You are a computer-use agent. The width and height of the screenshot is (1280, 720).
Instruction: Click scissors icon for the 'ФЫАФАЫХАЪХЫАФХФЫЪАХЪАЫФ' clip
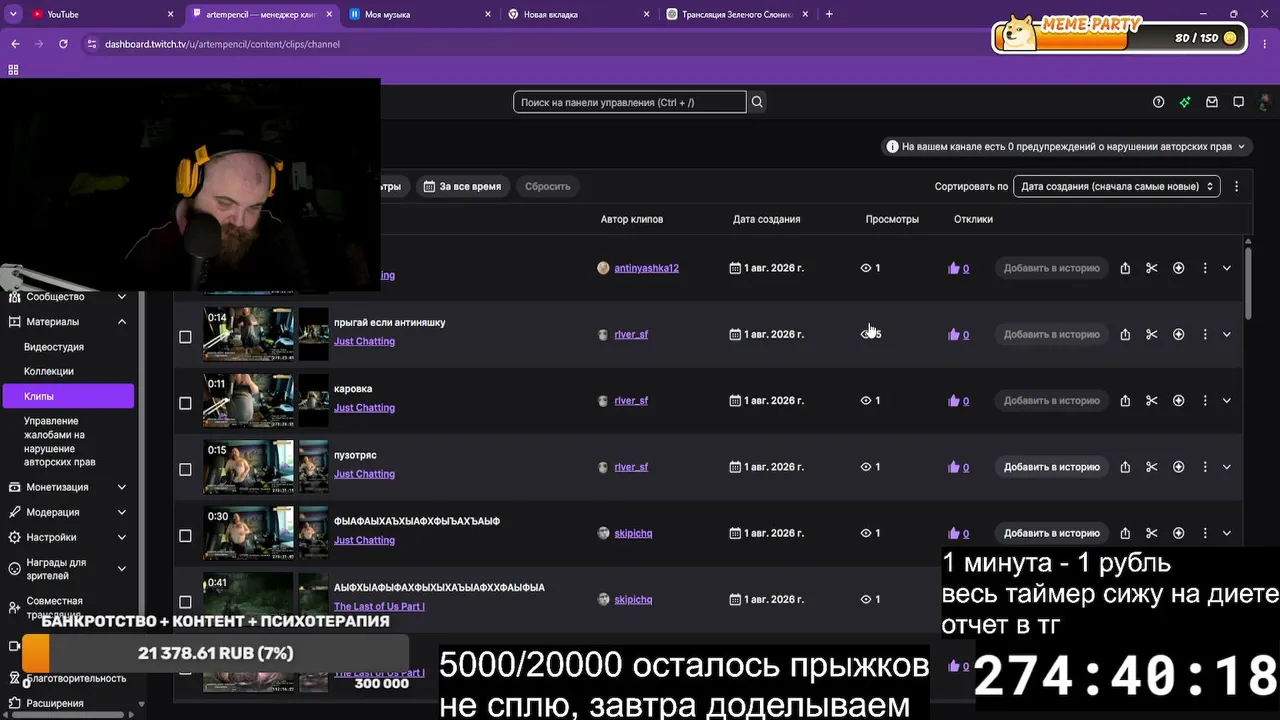pos(1152,533)
